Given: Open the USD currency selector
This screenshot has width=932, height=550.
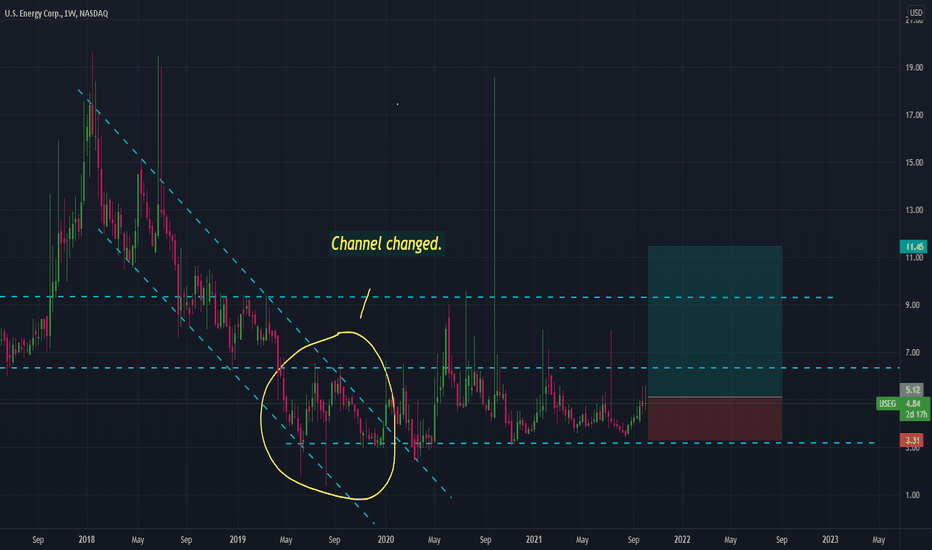Looking at the screenshot, I should [916, 12].
